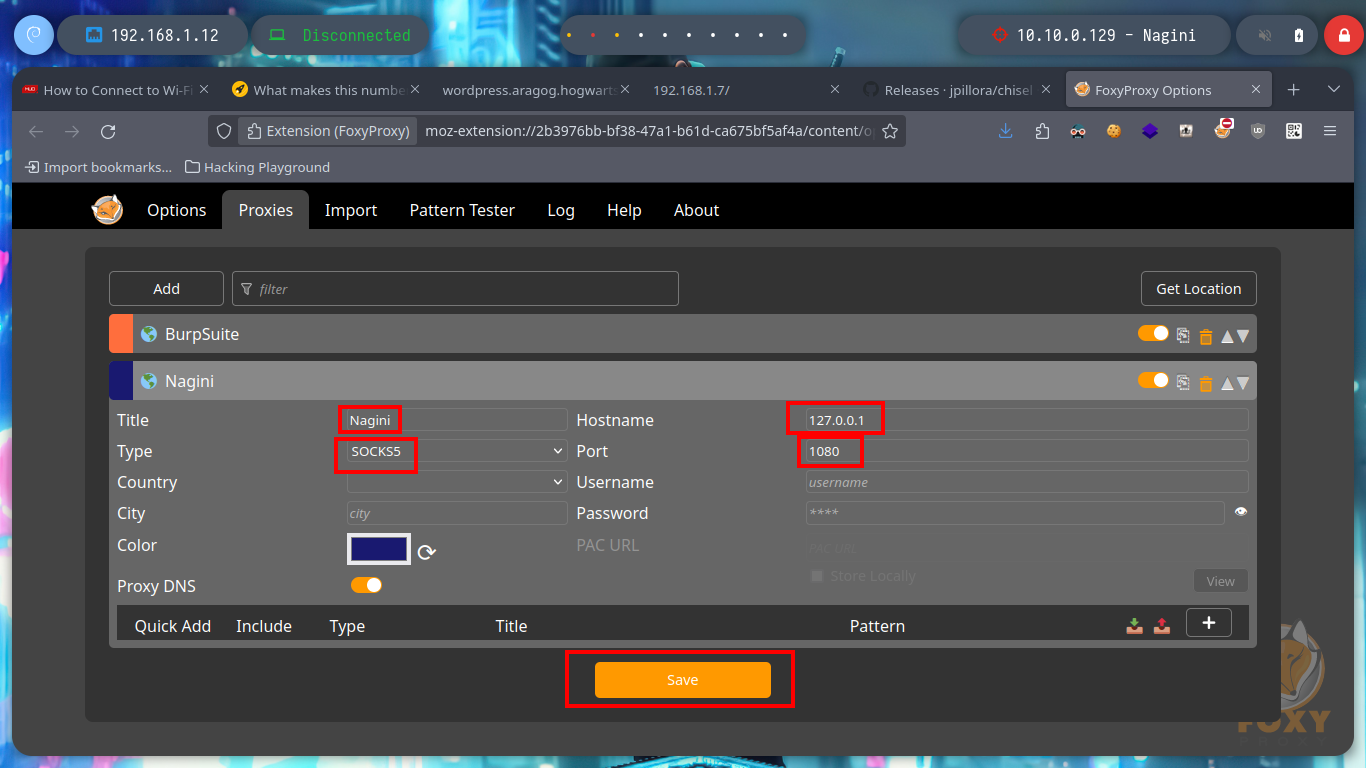Click the Add proxy button
This screenshot has height=768, width=1366.
166,288
